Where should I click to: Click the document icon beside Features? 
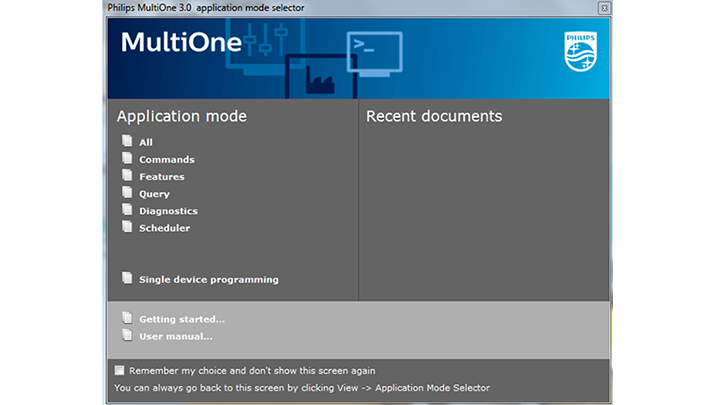(127, 175)
